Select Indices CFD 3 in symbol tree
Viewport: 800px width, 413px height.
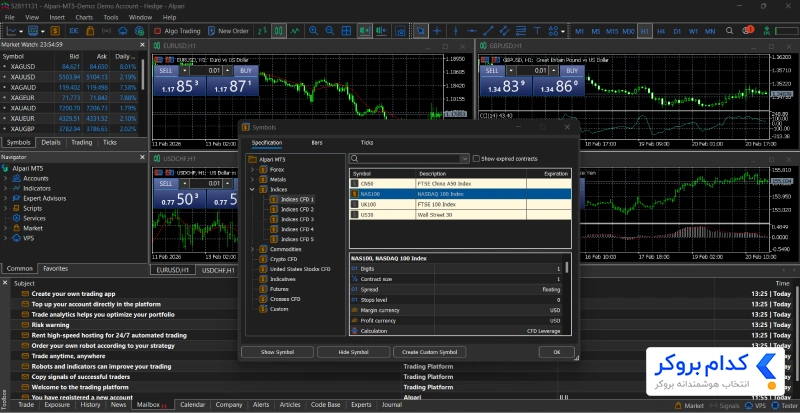coord(297,219)
